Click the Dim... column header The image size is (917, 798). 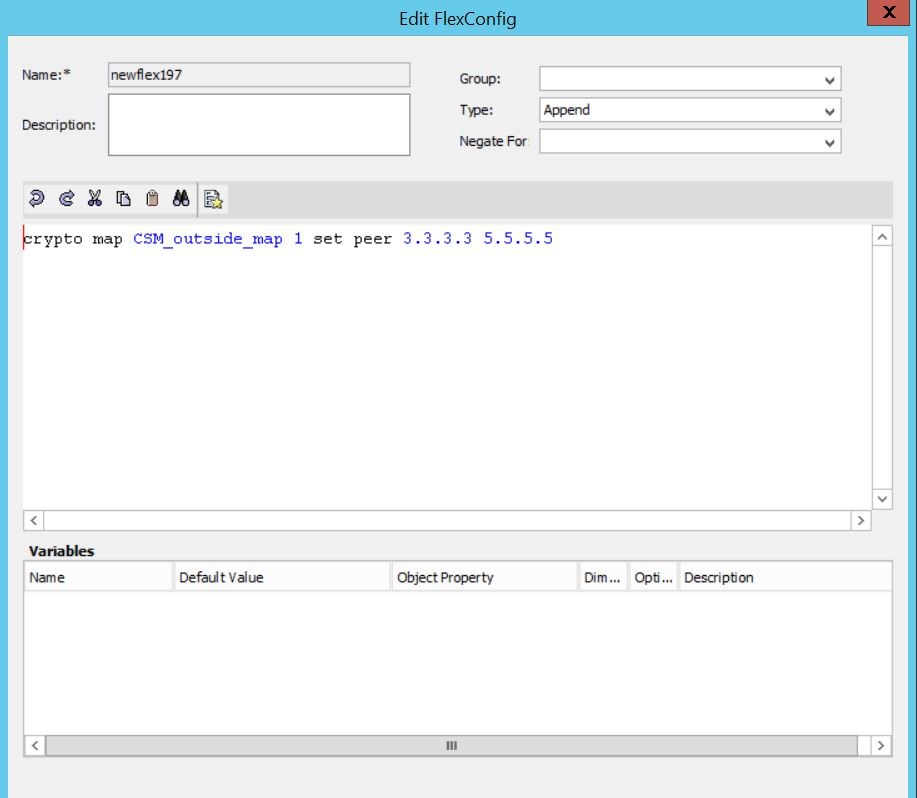603,577
